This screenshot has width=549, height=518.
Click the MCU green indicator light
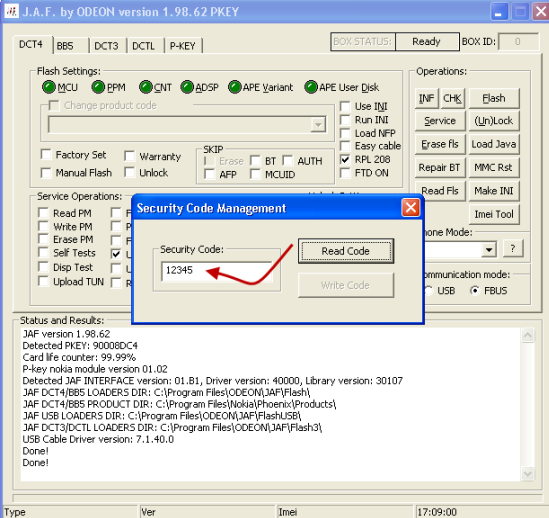click(49, 87)
